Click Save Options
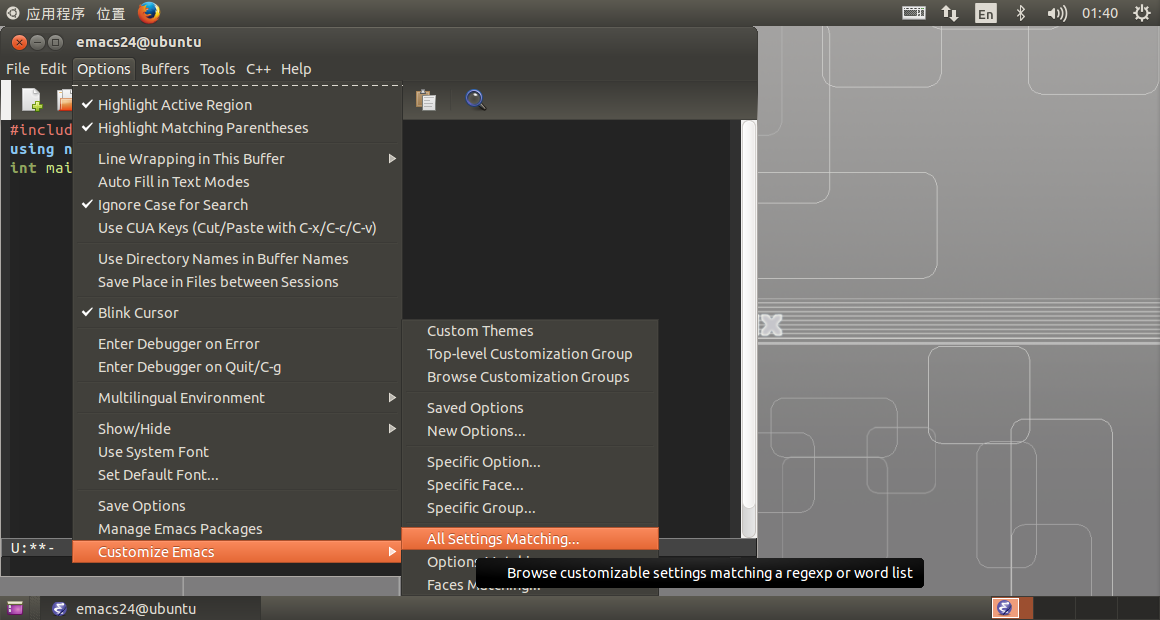 tap(237, 506)
